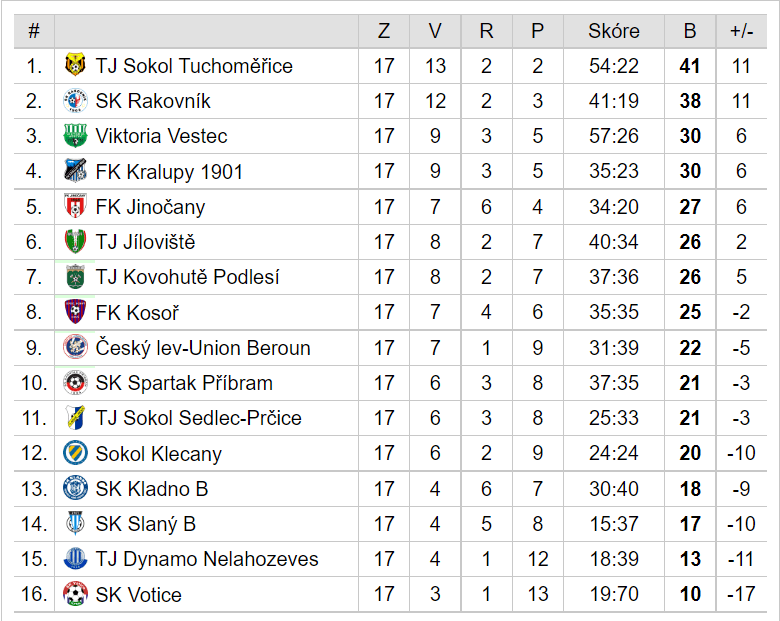The image size is (780, 621).
Task: Click the FK Kralupy 1901 club logo
Action: (x=75, y=171)
